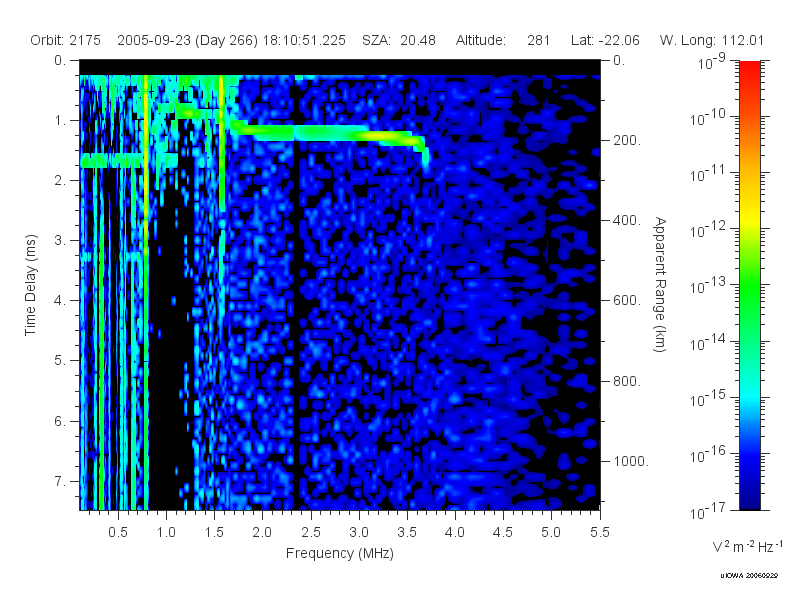Screen dimensions: 800x600
Task: Click the '1000.' apparent range tick label
Action: (631, 461)
